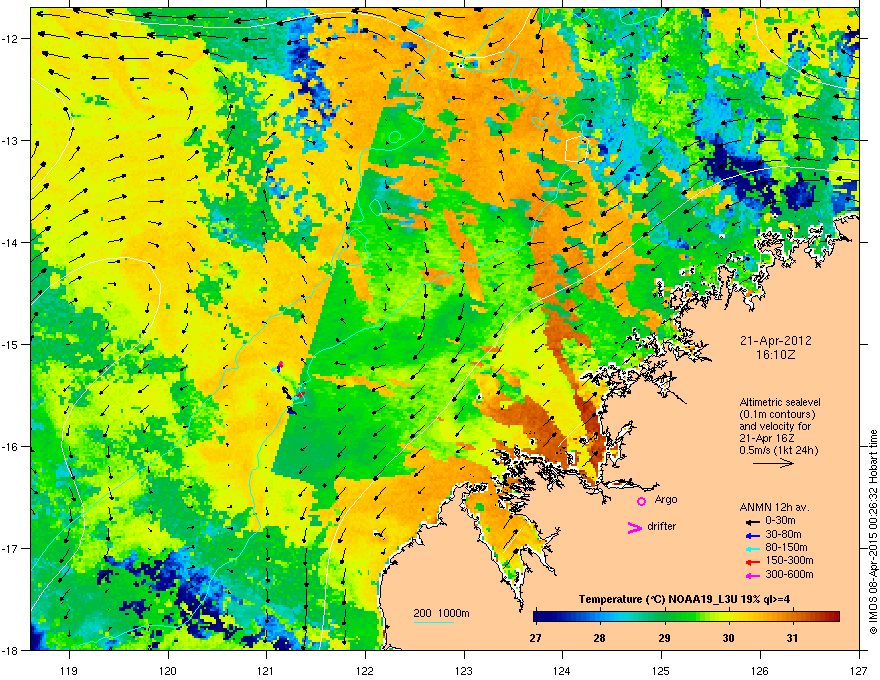
Task: Click the color bar tick label 29
Action: 664,638
